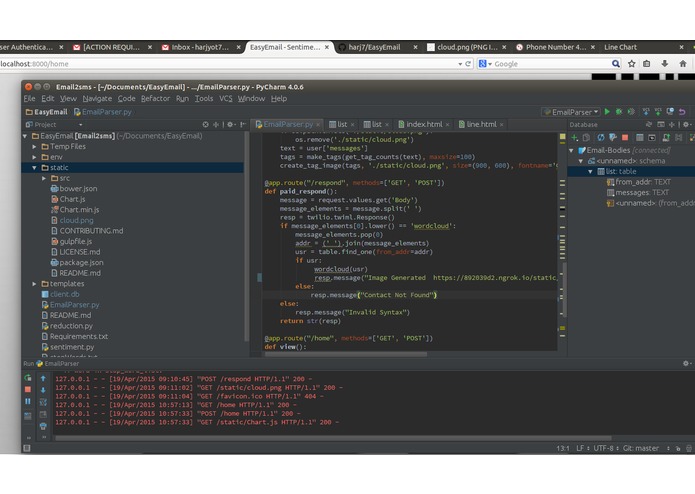Click the EmailParser.py breadcrumb in the navigation bar
695x494 pixels.
point(103,112)
